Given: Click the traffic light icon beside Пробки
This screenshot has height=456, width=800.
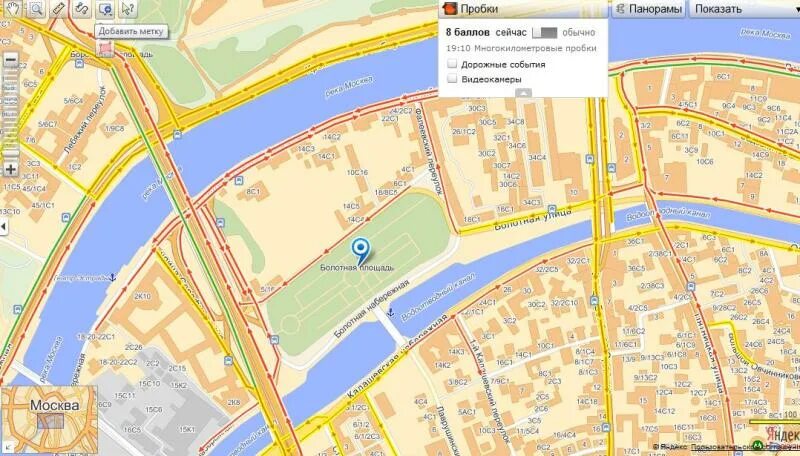Looking at the screenshot, I should pyautogui.click(x=449, y=9).
